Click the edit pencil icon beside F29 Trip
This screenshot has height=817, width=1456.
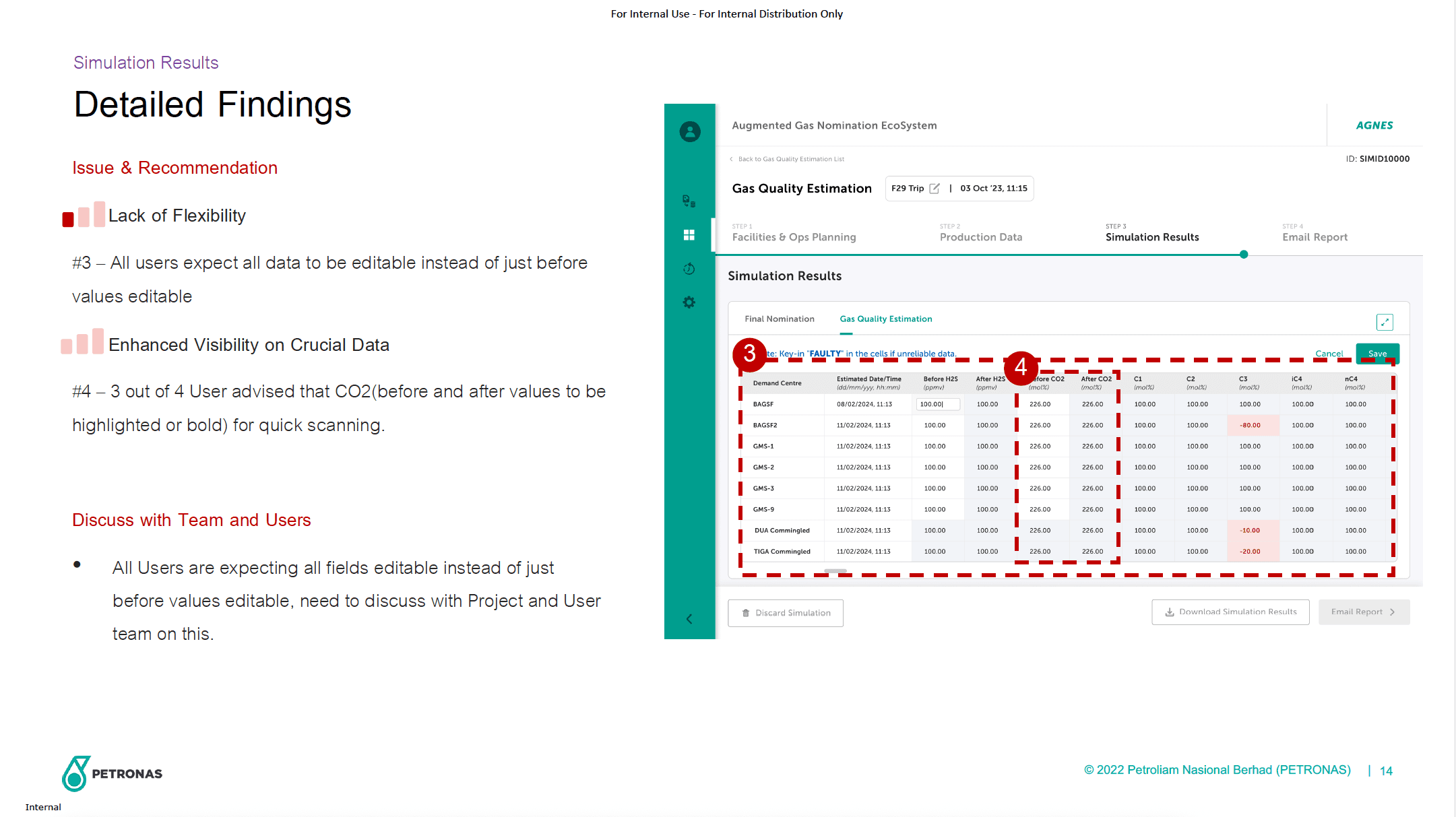point(935,189)
